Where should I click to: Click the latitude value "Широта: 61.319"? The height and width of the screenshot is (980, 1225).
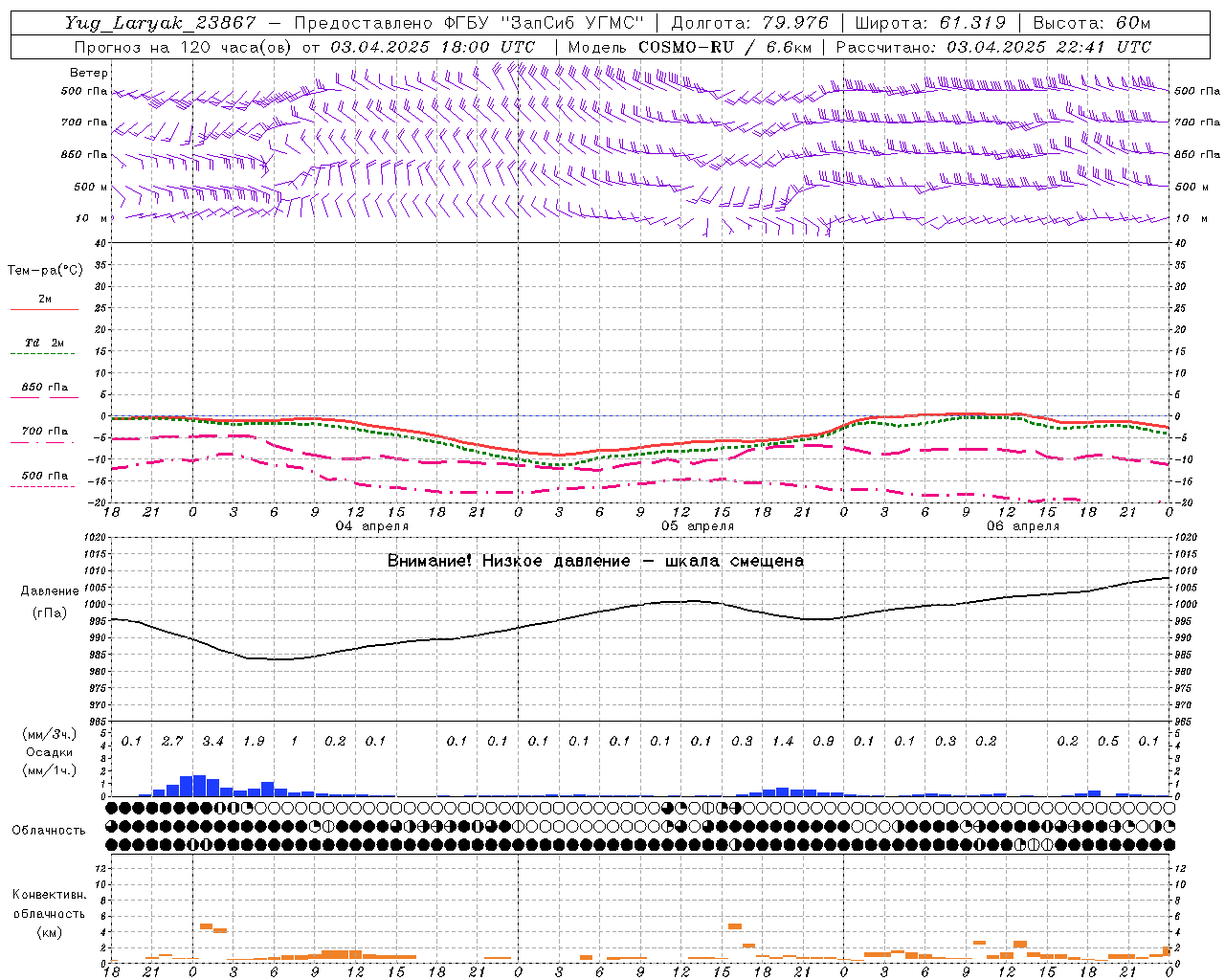tap(930, 23)
